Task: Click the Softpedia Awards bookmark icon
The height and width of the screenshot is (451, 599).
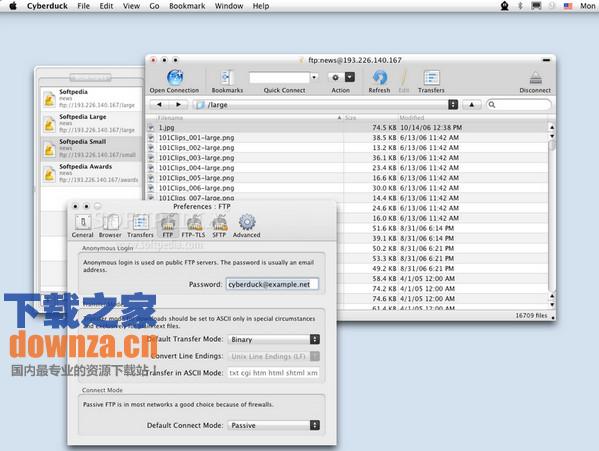Action: (x=49, y=174)
